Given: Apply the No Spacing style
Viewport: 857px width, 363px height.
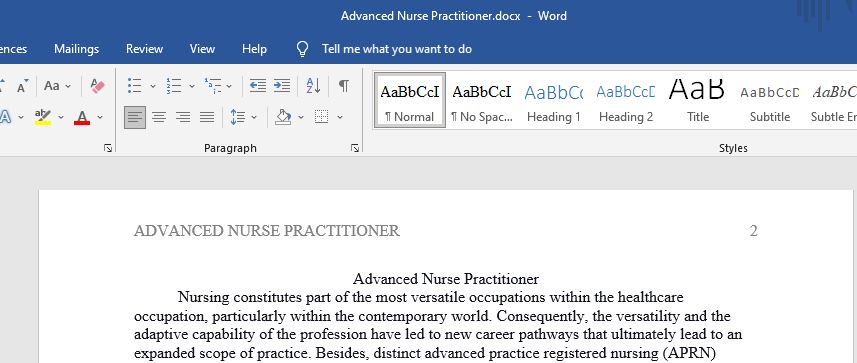Looking at the screenshot, I should (482, 101).
